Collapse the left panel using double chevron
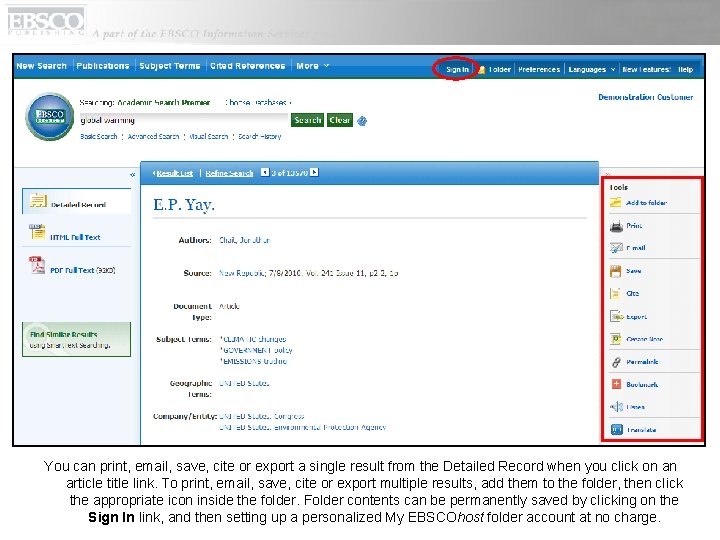720x540 pixels. coord(132,174)
